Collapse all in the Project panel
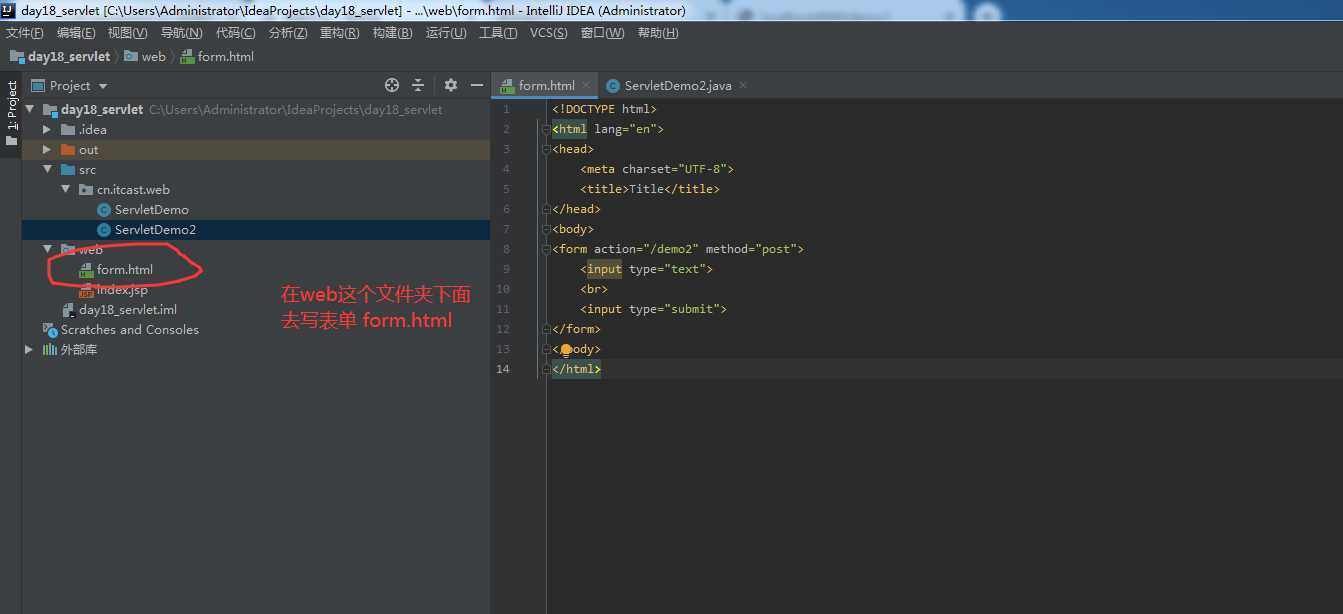The width and height of the screenshot is (1343, 614). [418, 85]
